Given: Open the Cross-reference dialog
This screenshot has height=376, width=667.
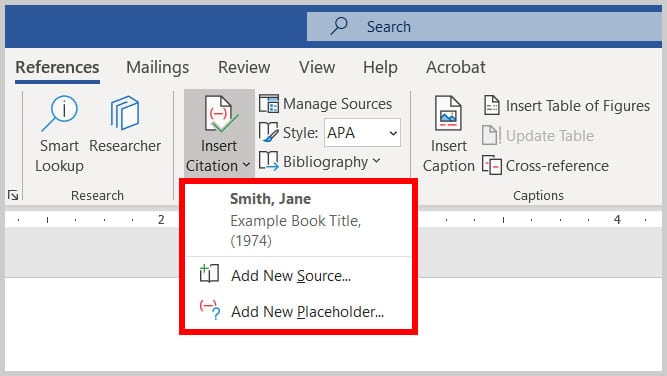Looking at the screenshot, I should 546,165.
